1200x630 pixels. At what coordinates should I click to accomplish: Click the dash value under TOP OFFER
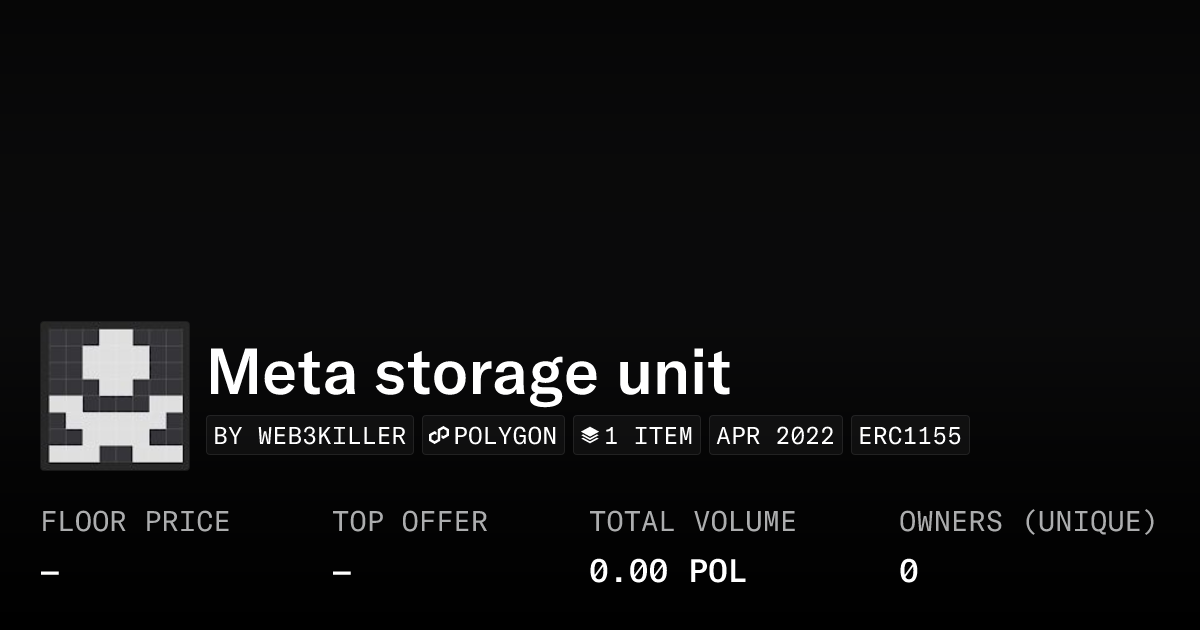click(342, 572)
